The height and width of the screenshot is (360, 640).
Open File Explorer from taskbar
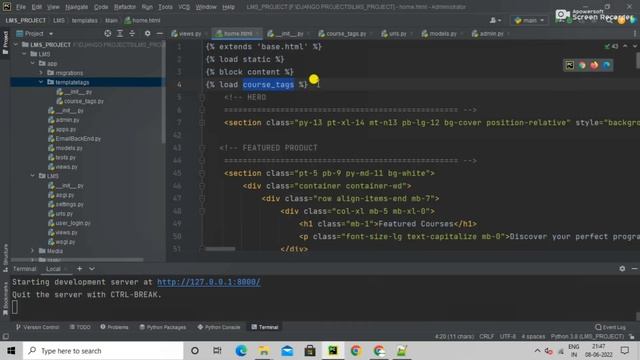tap(264, 351)
